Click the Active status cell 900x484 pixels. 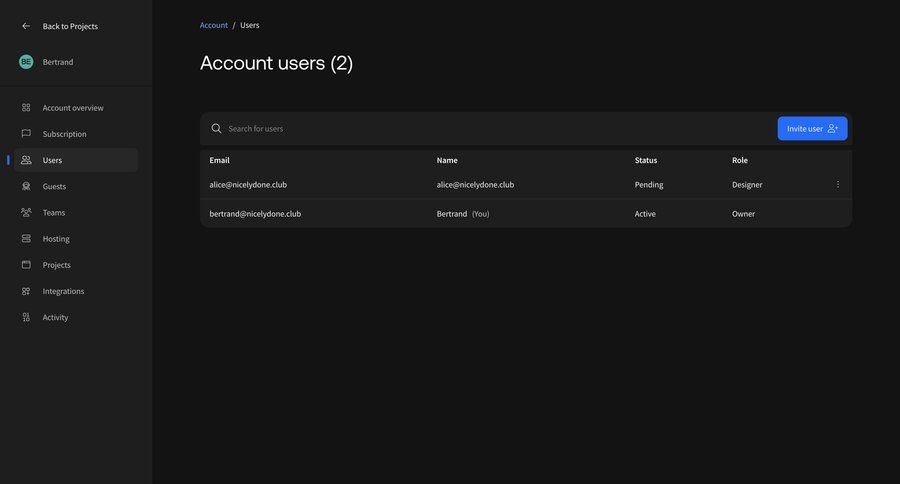[x=645, y=214]
